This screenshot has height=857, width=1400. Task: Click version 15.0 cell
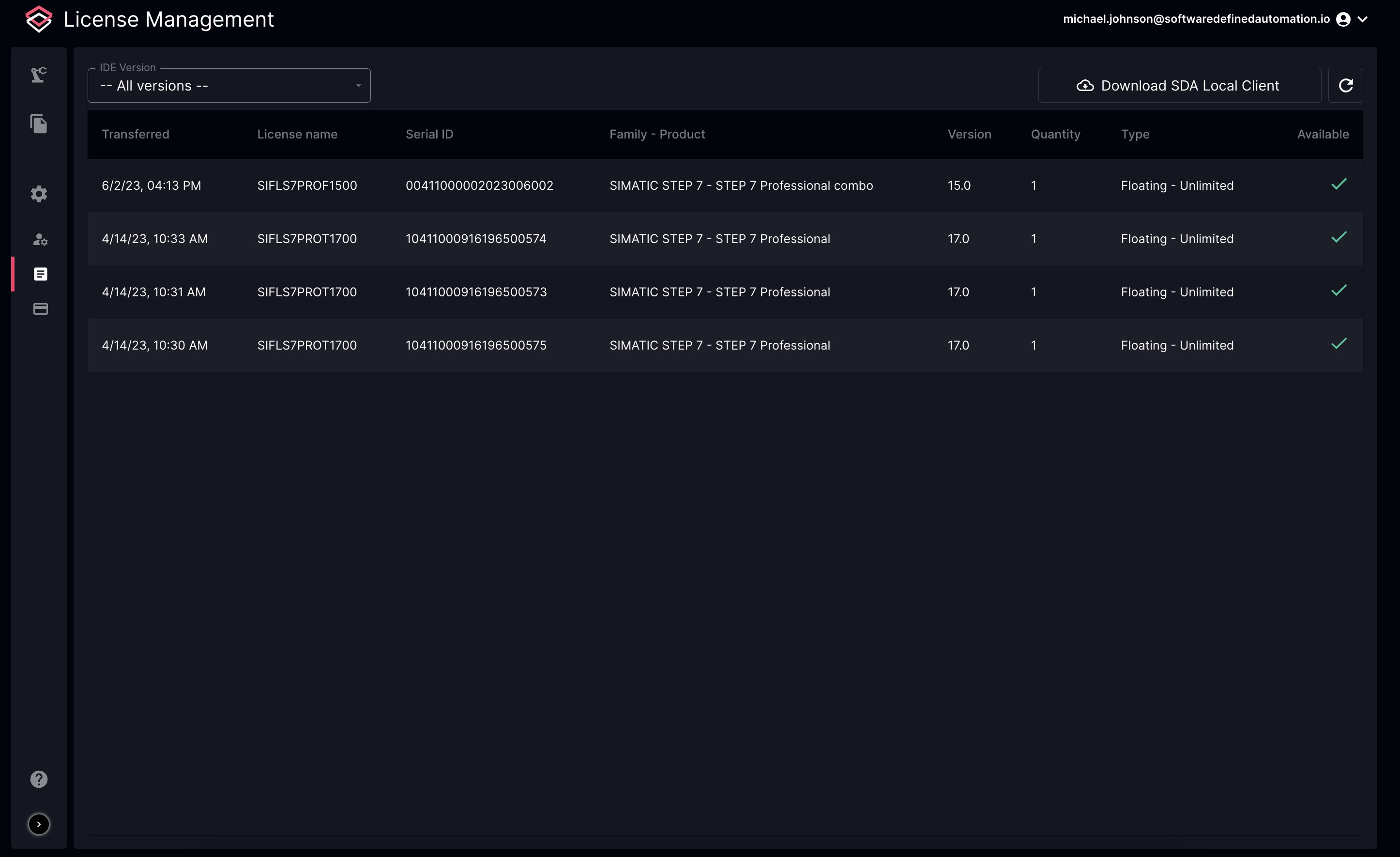[x=959, y=185]
